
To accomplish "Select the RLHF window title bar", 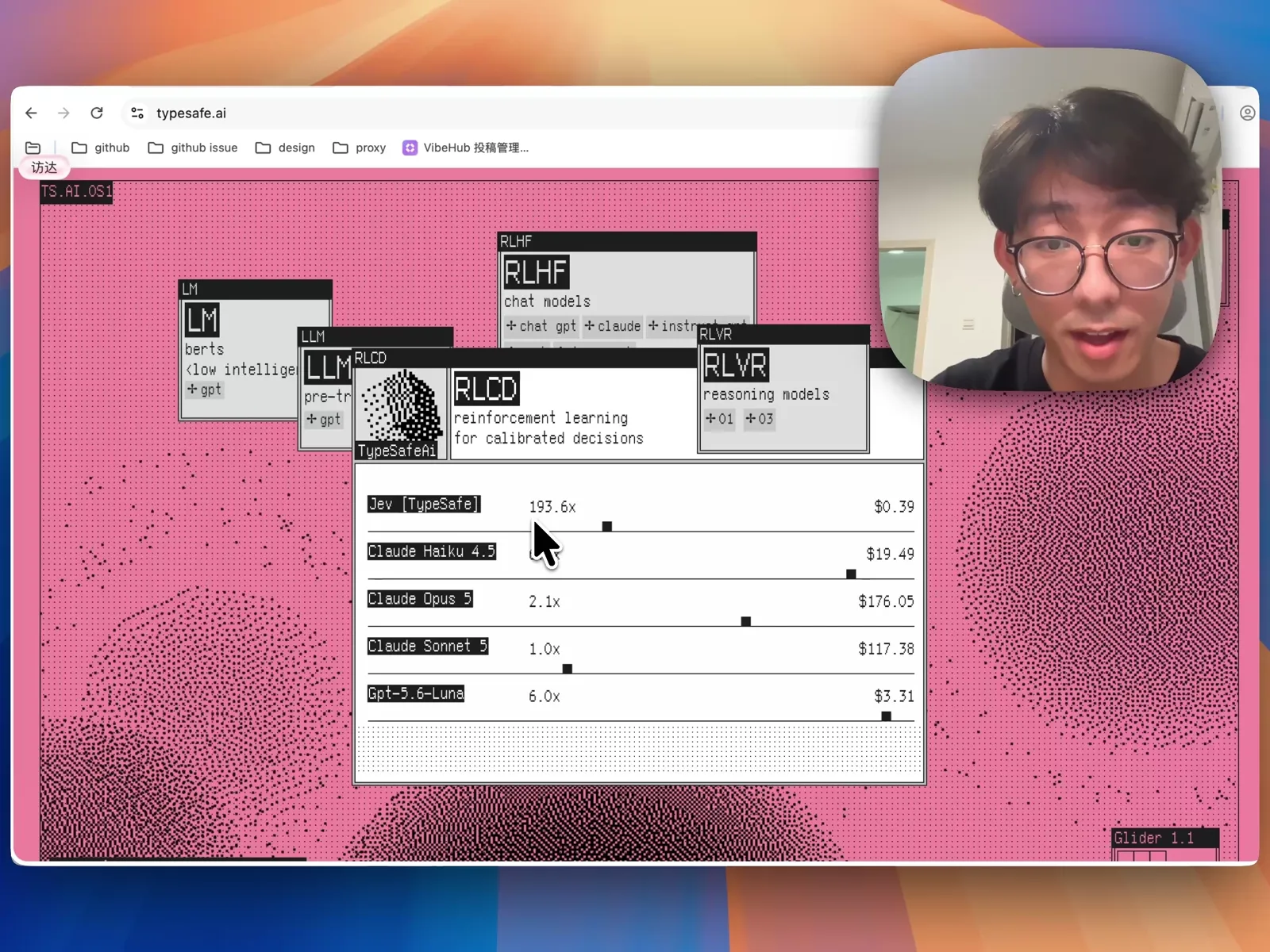I will [x=627, y=241].
